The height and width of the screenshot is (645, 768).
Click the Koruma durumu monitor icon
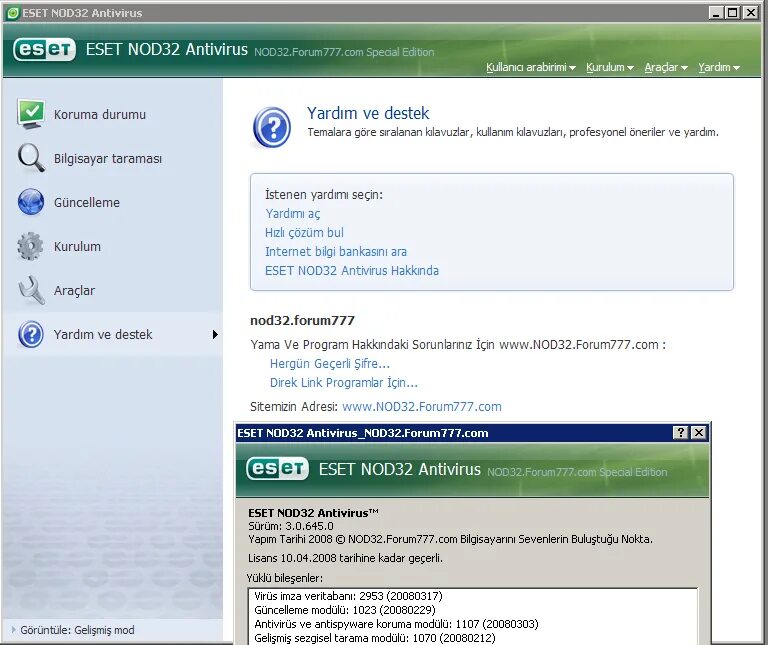(31, 114)
